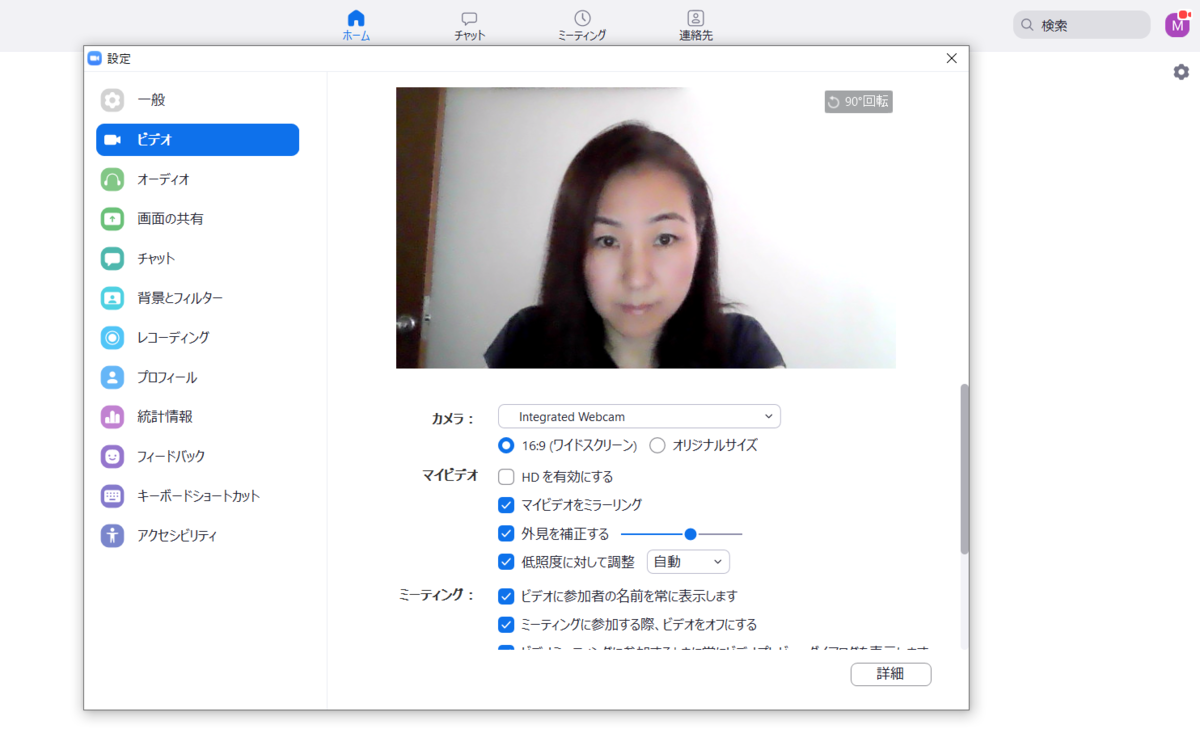Click the オーディオ headphone icon
The image size is (1200, 750).
pos(112,179)
